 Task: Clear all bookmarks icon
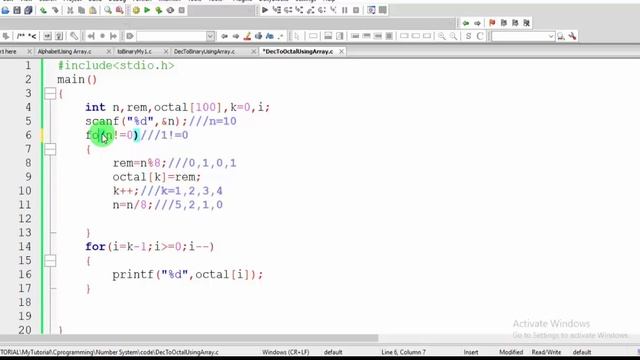[527, 23]
